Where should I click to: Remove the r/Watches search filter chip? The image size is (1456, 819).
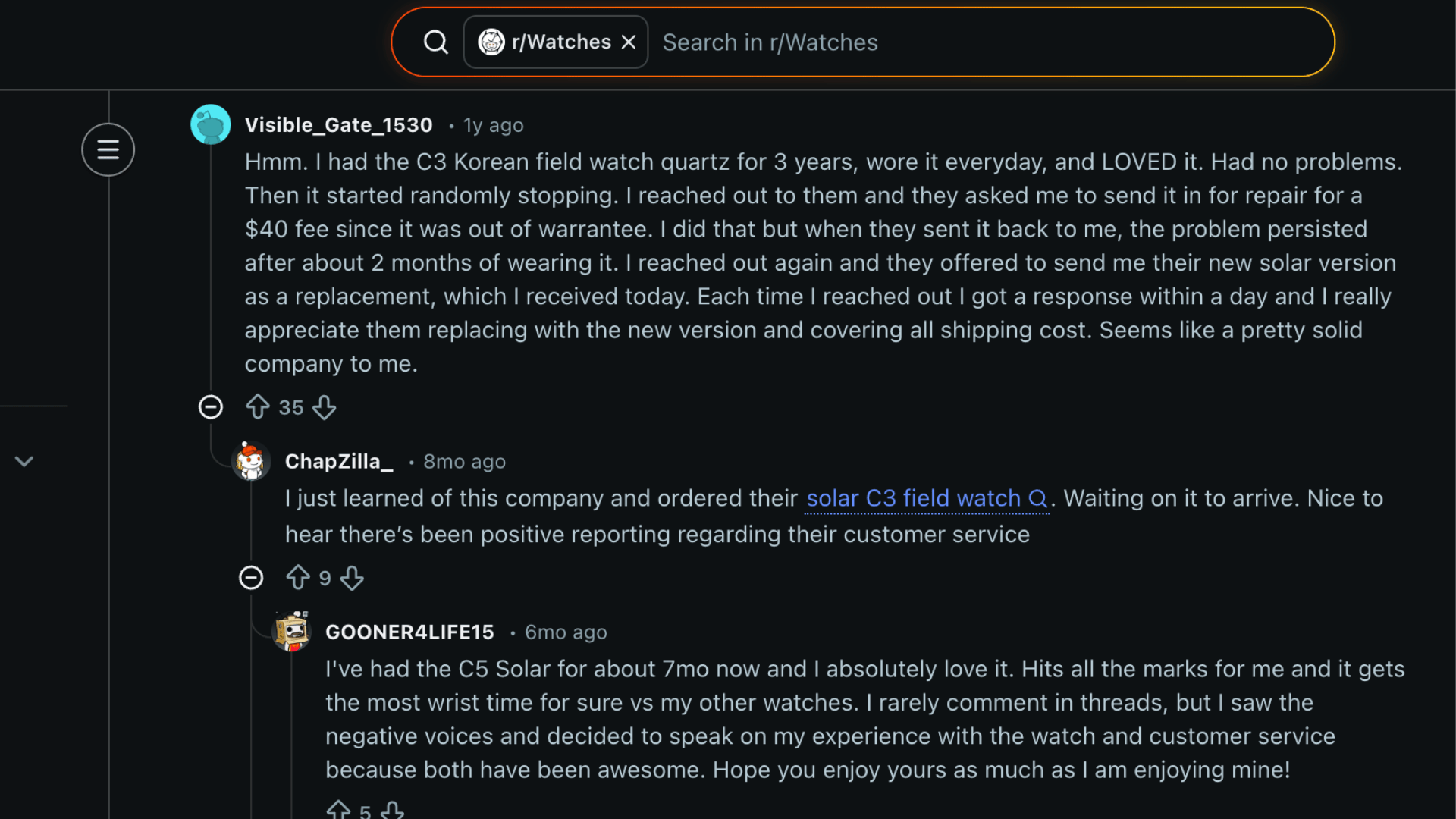pos(628,42)
